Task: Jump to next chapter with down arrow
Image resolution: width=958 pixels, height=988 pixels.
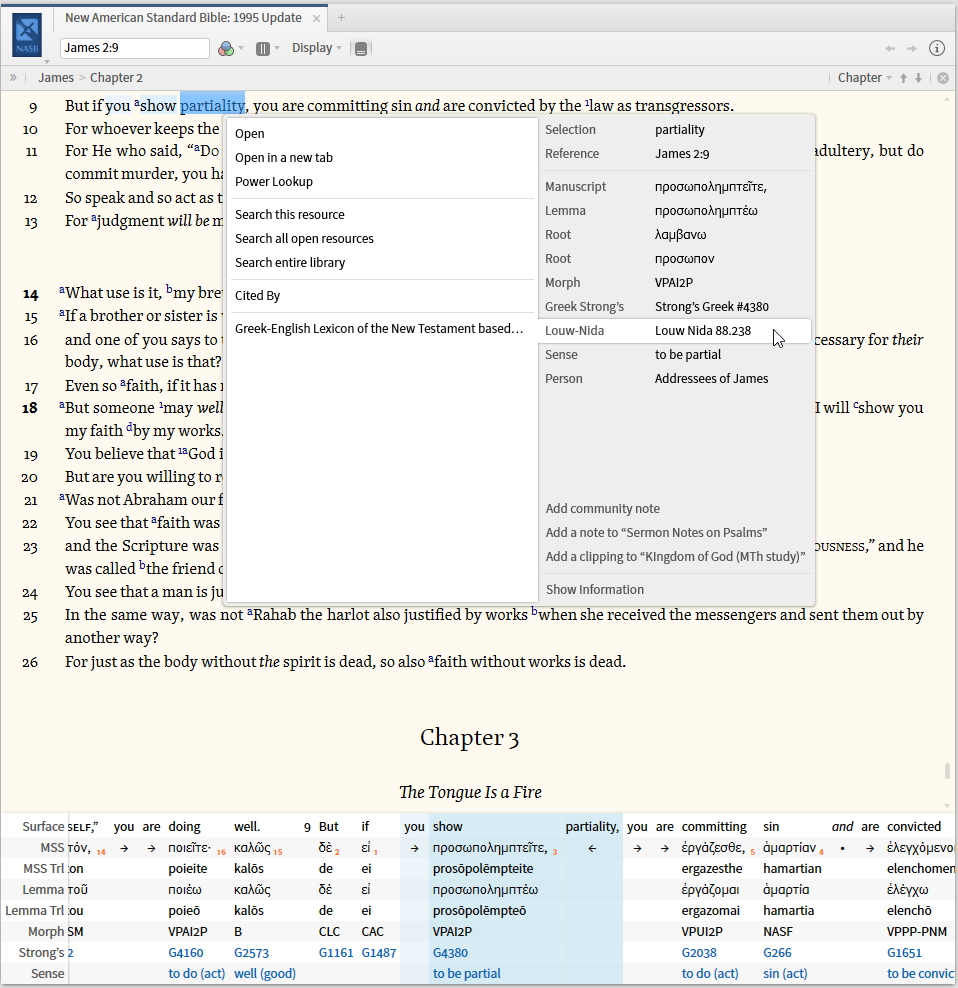Action: [918, 78]
